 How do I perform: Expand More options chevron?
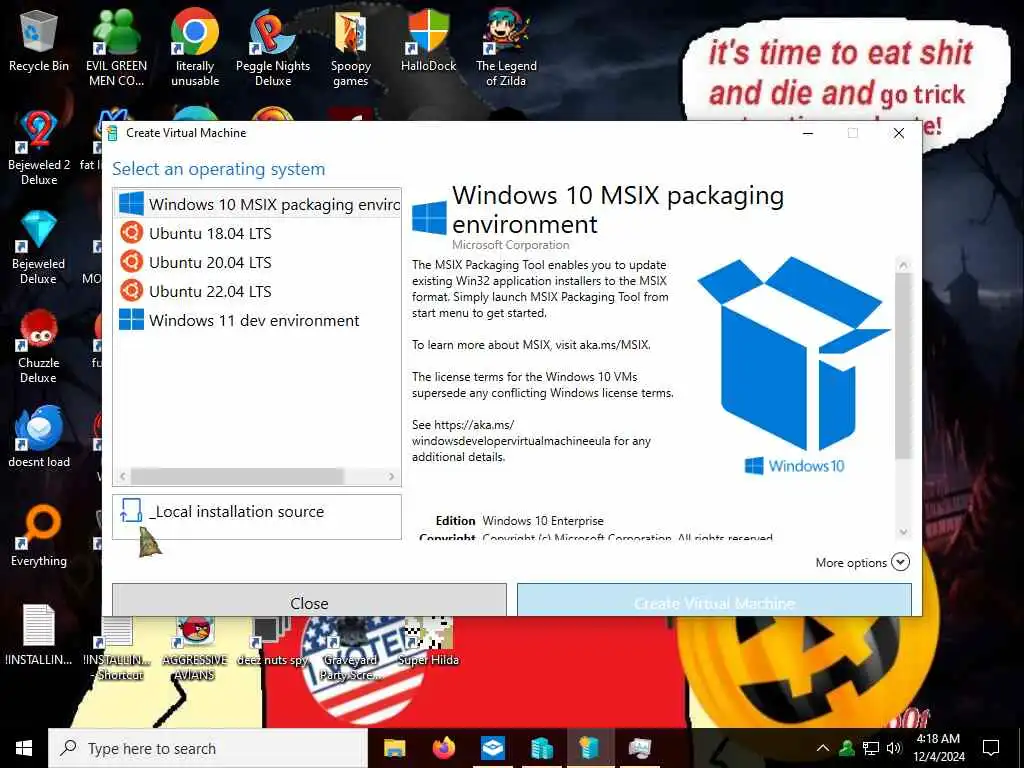[901, 562]
